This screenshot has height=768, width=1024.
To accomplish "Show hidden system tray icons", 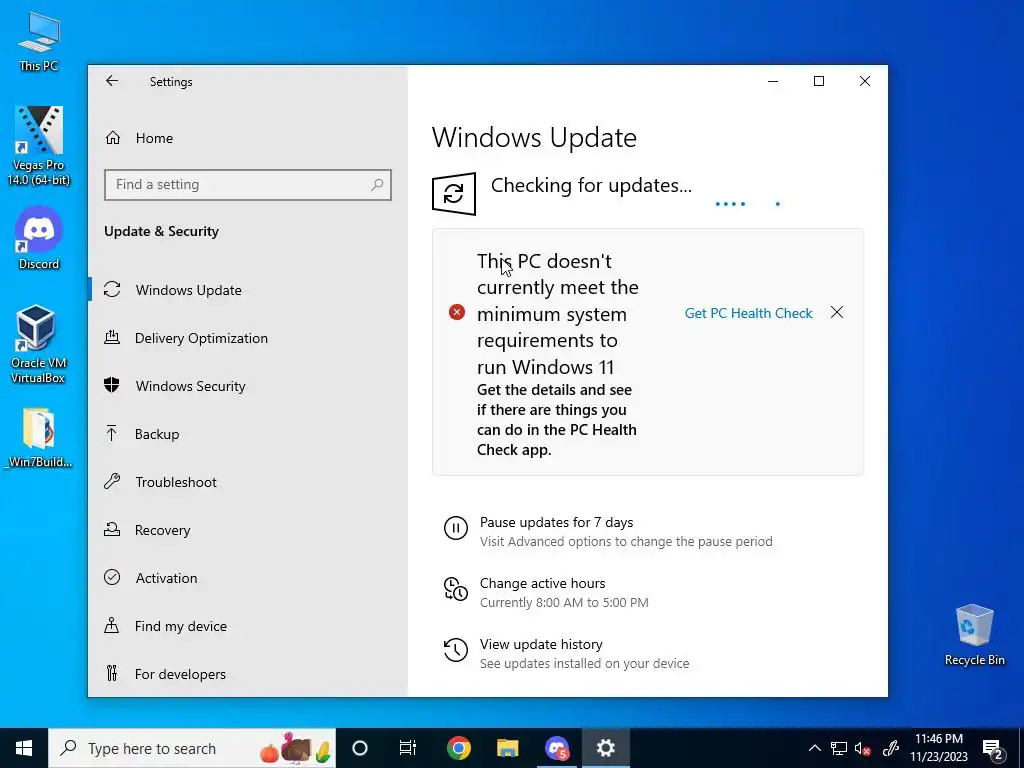I will coord(814,748).
